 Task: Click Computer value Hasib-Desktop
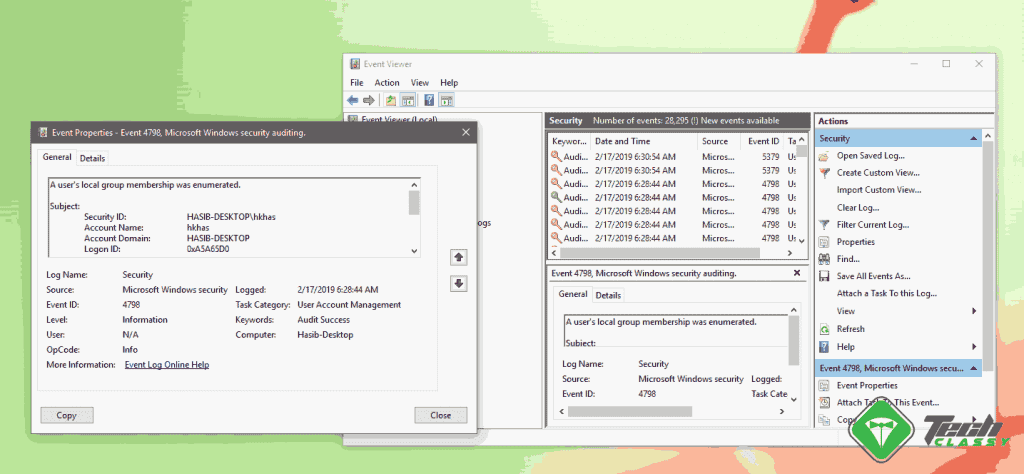click(x=325, y=335)
